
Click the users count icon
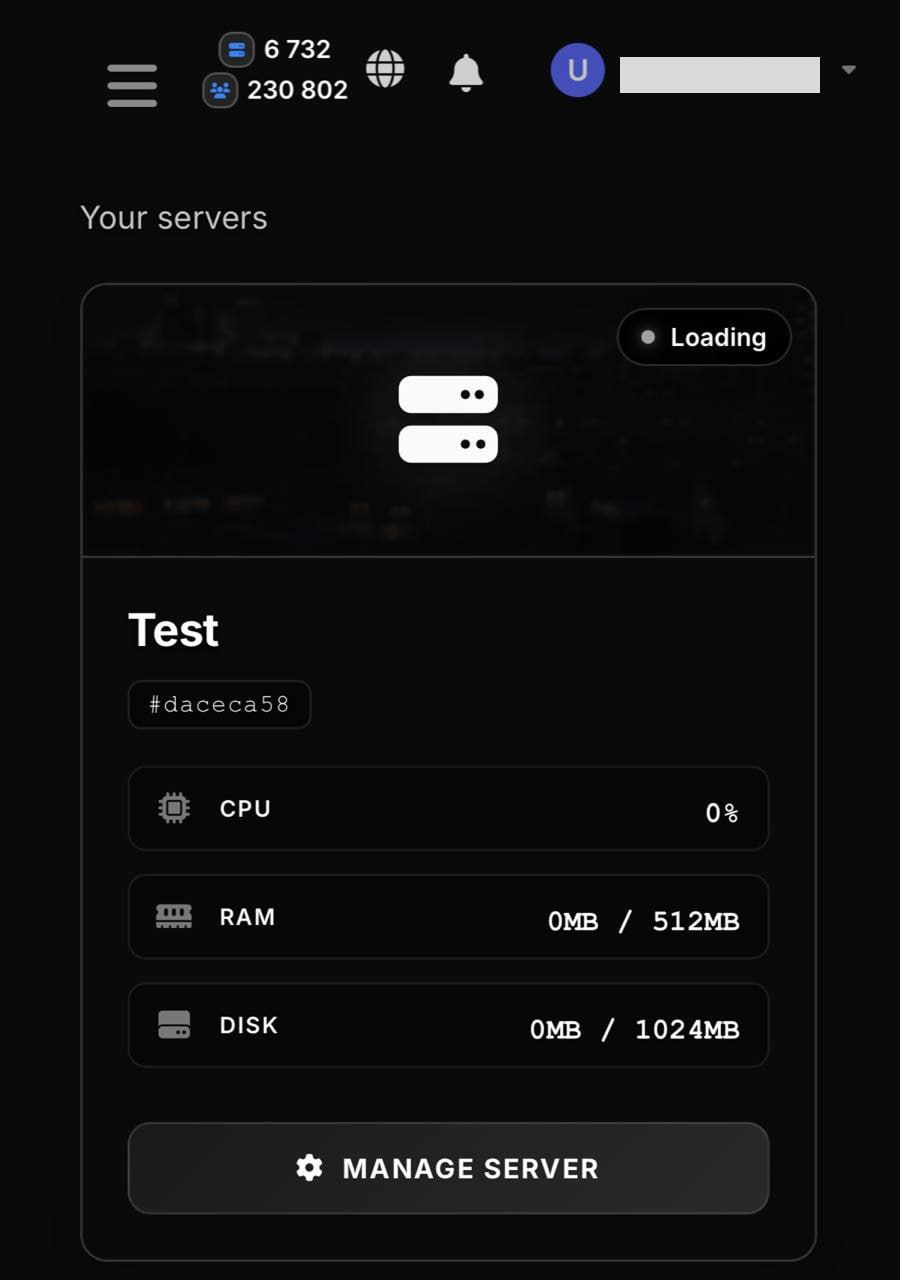(220, 90)
